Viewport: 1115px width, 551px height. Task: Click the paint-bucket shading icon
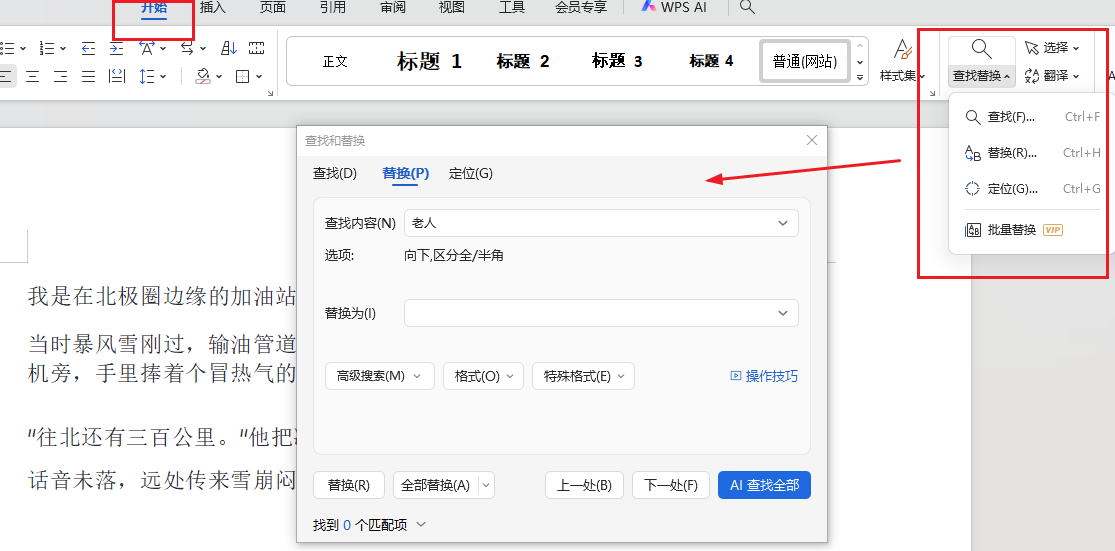(x=203, y=76)
